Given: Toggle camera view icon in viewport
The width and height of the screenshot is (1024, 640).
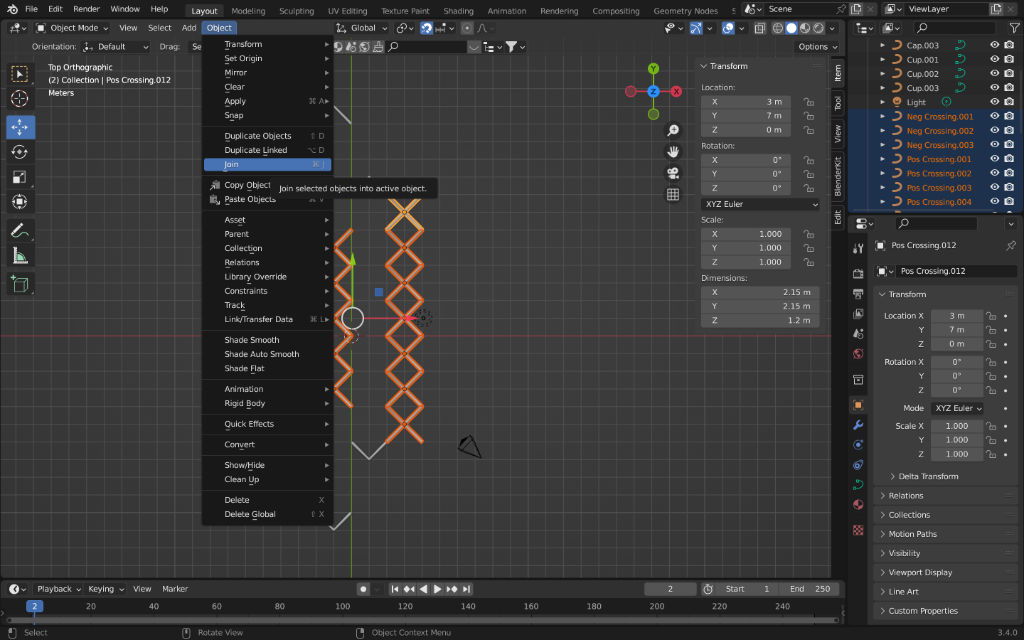Looking at the screenshot, I should (x=673, y=173).
